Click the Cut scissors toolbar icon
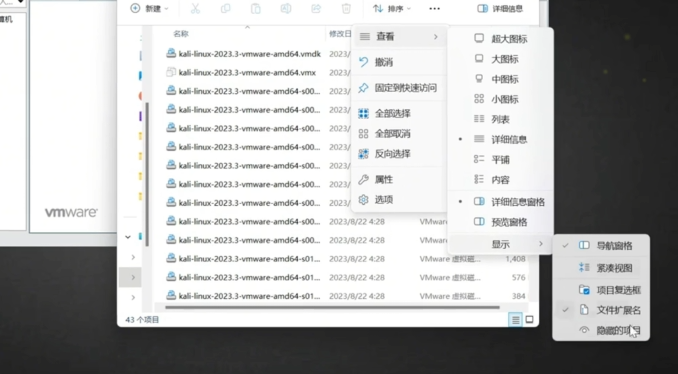 point(195,9)
